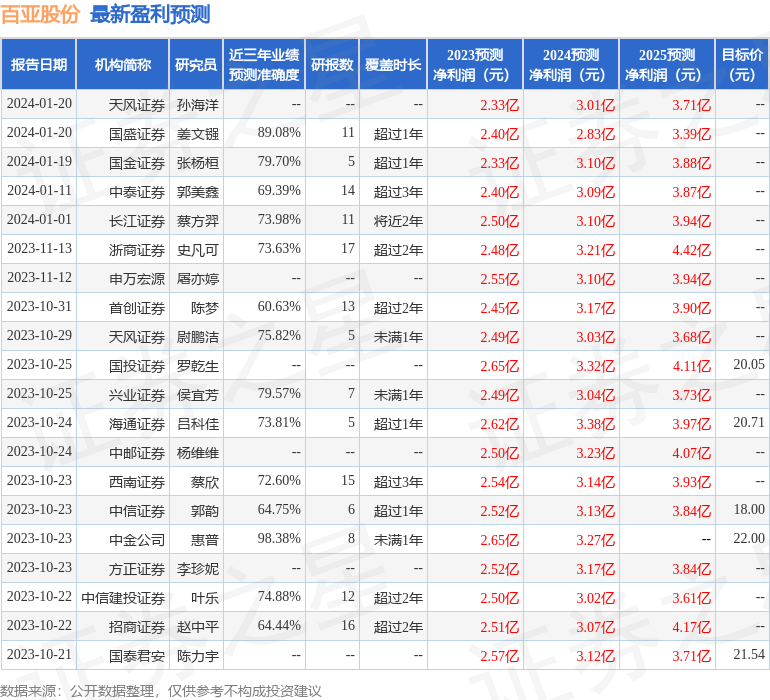Click target price 22.00
This screenshot has width=770, height=700.
(749, 538)
